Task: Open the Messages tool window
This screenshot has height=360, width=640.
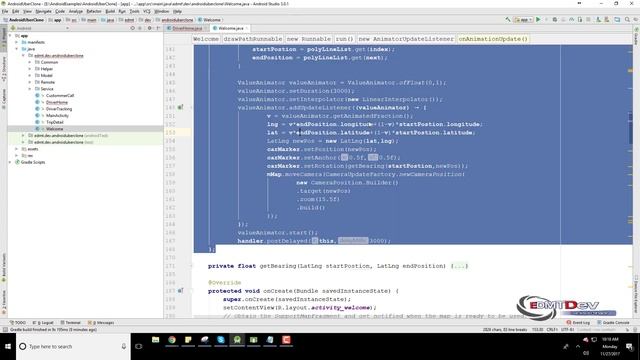Action: click(x=101, y=322)
